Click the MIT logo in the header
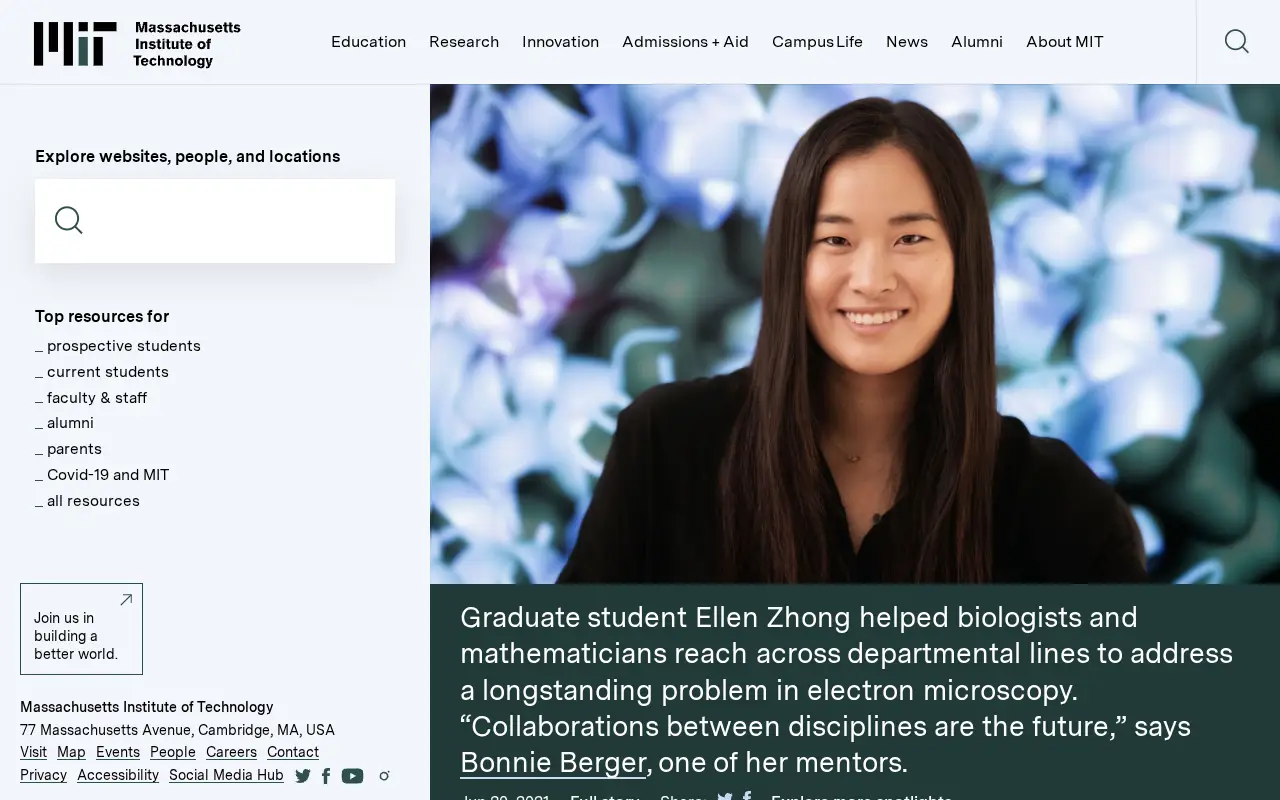1280x800 pixels. 137,44
